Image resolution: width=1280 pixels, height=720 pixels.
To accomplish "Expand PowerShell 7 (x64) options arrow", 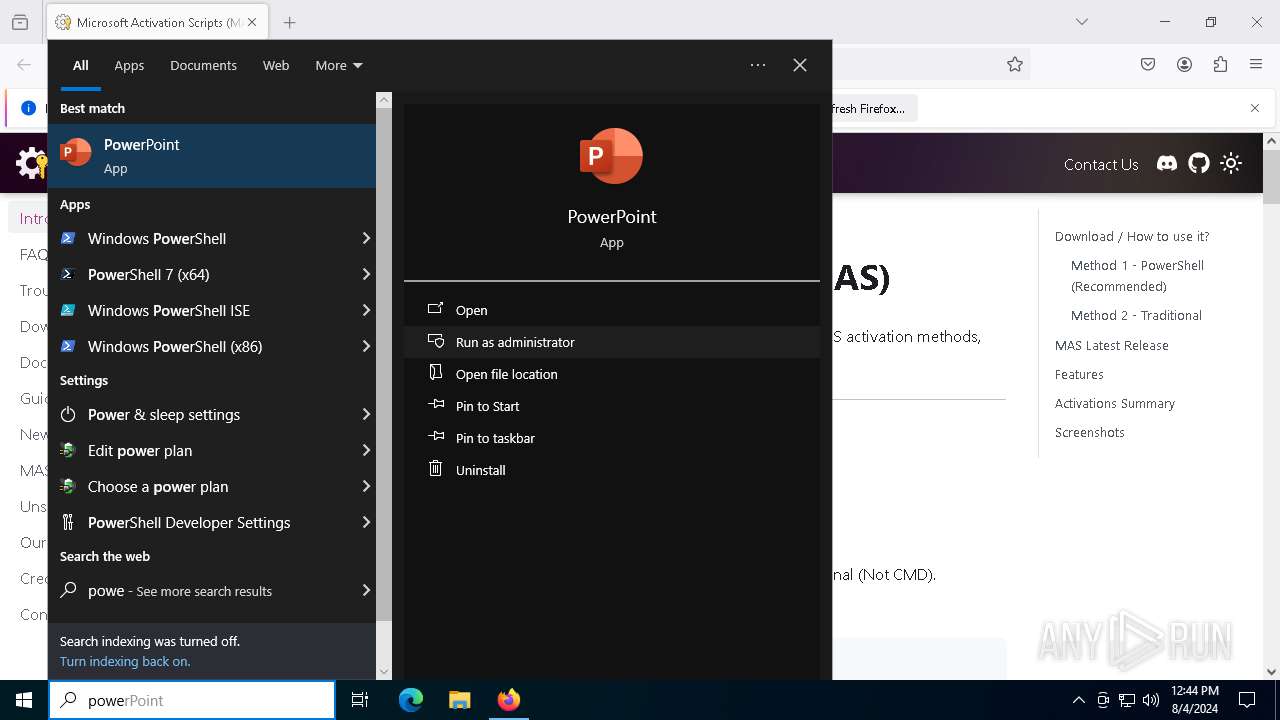I will pos(366,274).
